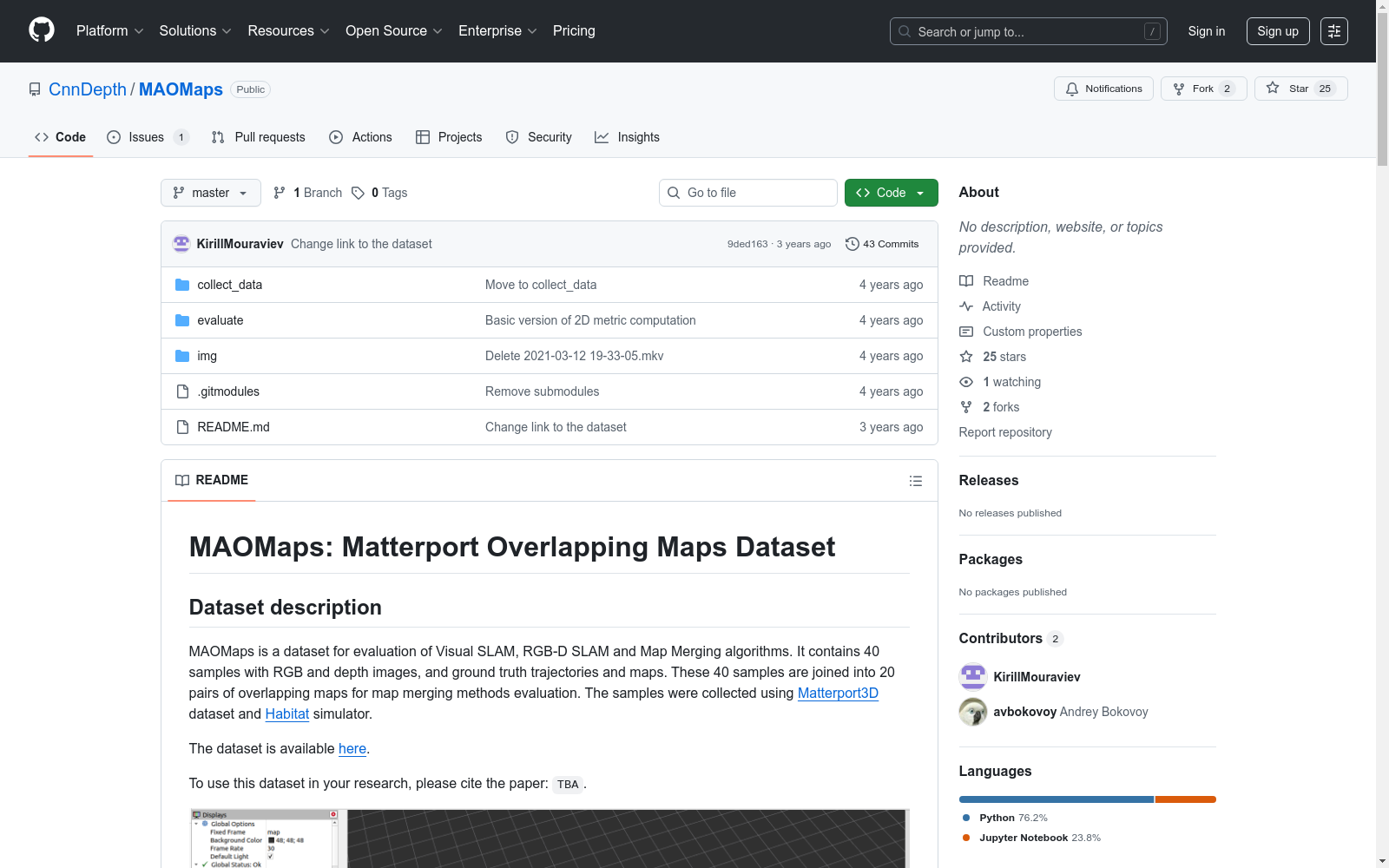The height and width of the screenshot is (868, 1389).
Task: Click the .gitmodules file icon
Action: (182, 391)
